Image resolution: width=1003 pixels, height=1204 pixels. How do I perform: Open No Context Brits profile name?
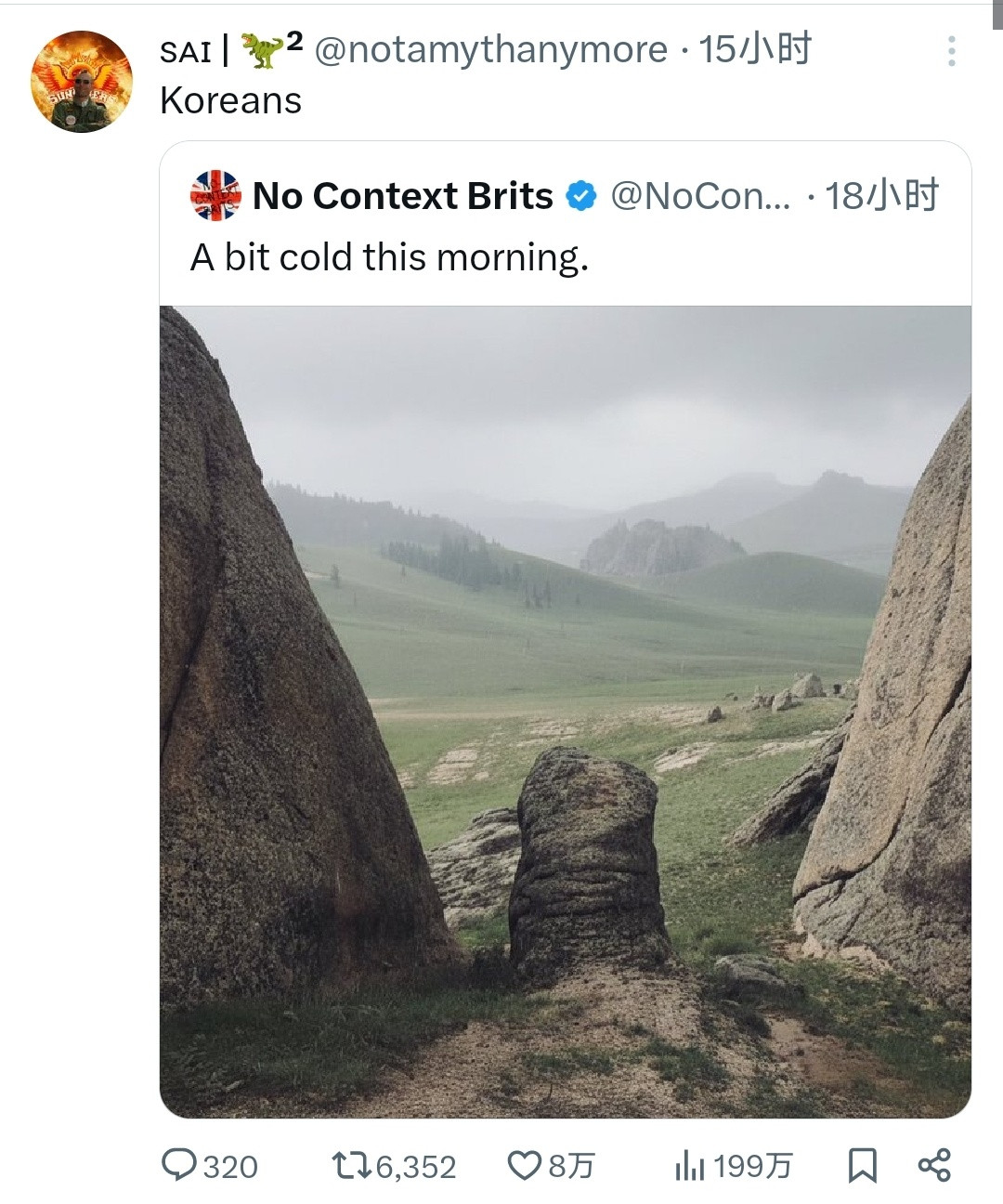404,195
